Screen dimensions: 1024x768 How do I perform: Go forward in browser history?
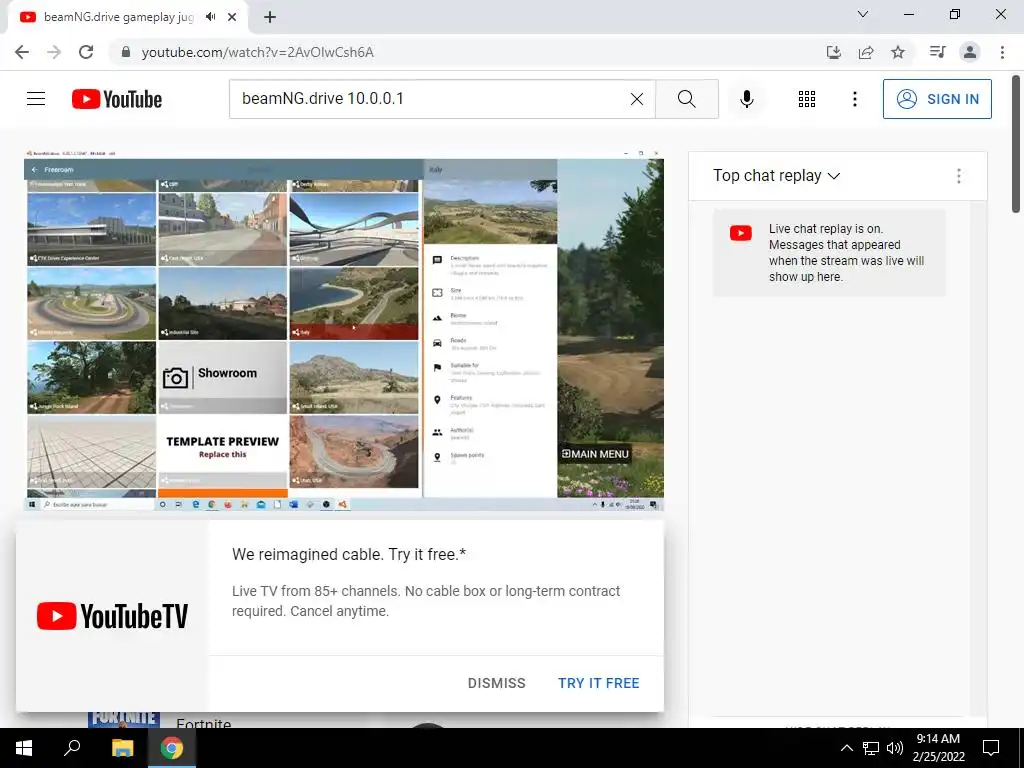pyautogui.click(x=54, y=52)
